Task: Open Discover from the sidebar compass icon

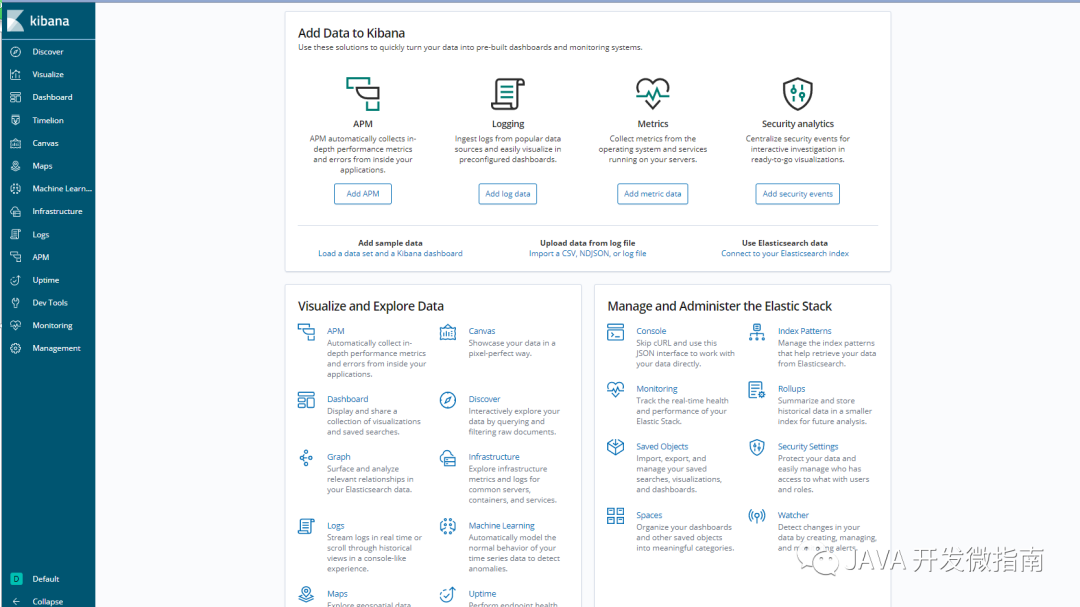Action: click(16, 52)
